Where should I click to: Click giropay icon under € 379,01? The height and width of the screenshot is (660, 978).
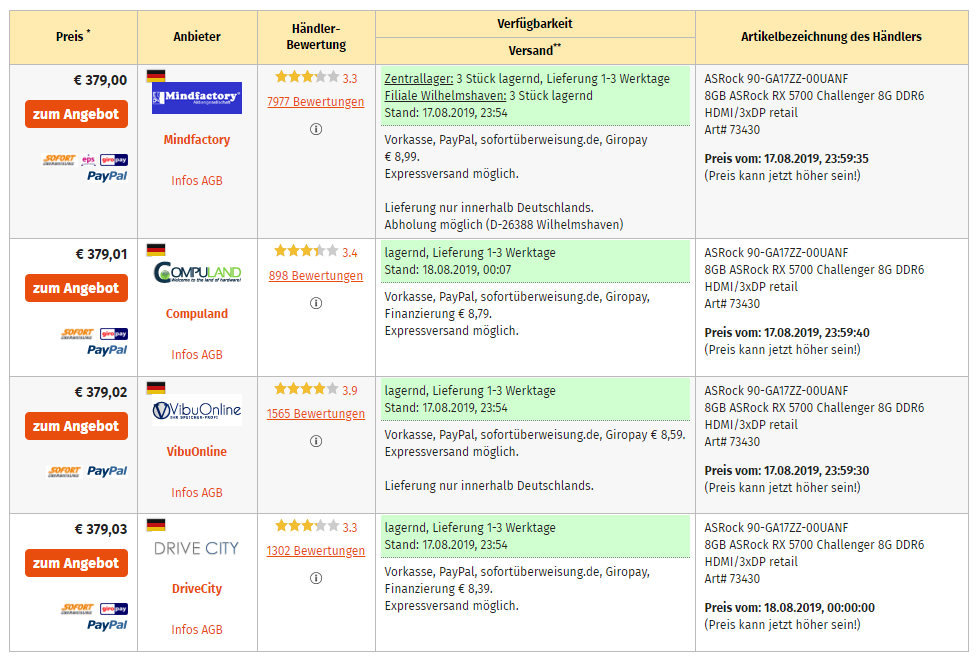114,334
